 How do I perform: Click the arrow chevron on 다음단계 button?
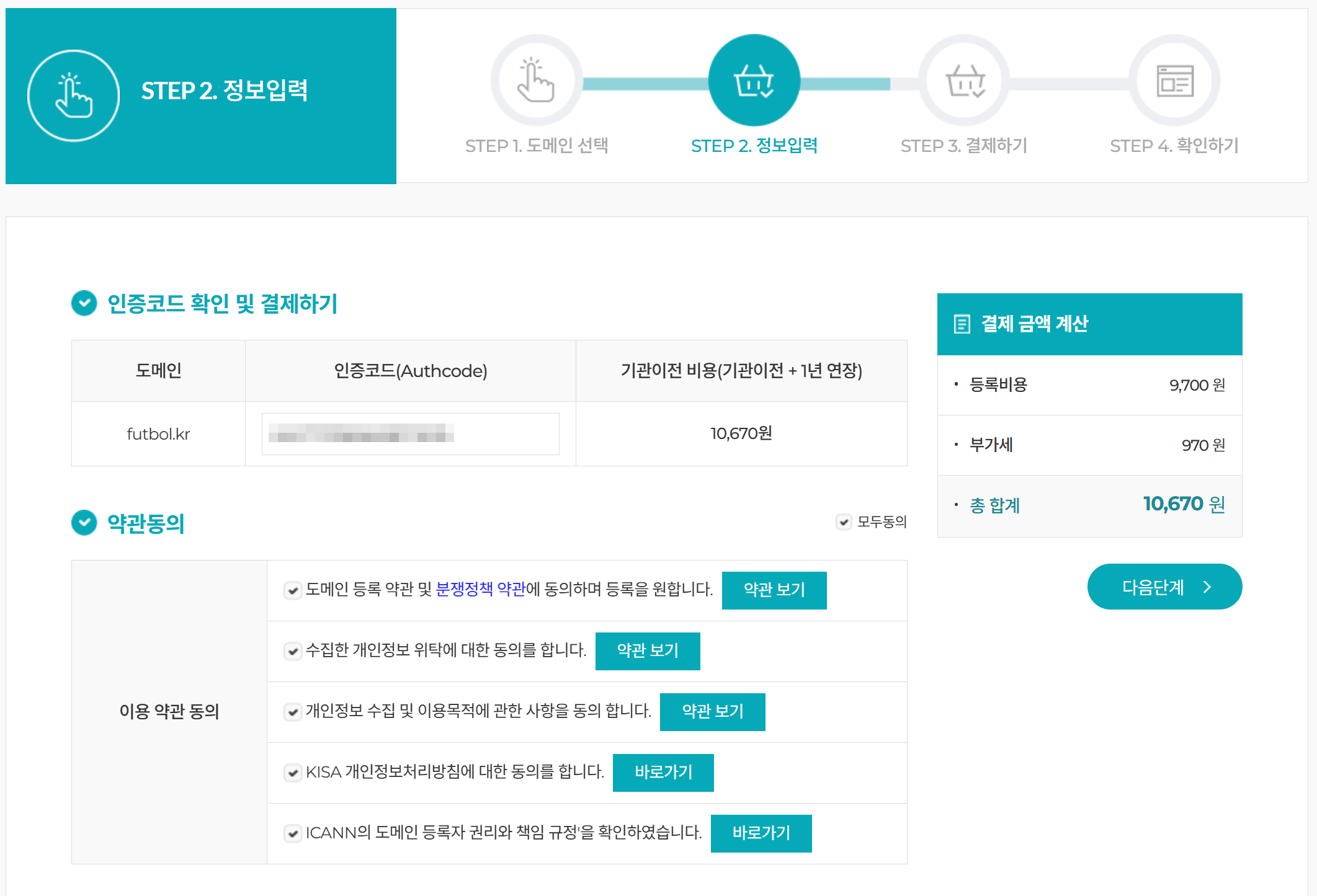[1207, 587]
